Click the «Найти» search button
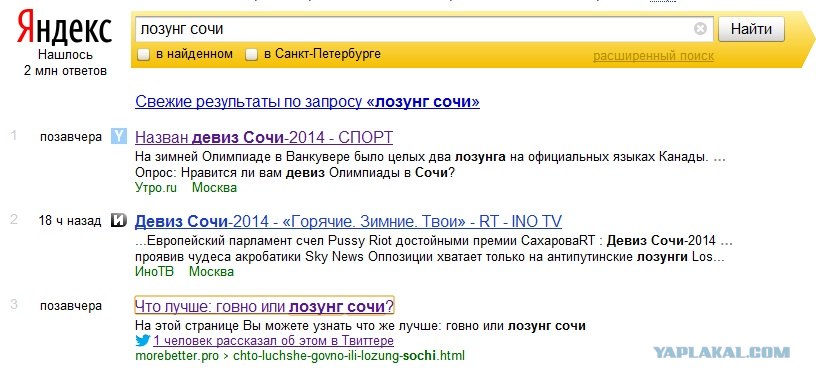The width and height of the screenshot is (816, 382). pyautogui.click(x=751, y=29)
